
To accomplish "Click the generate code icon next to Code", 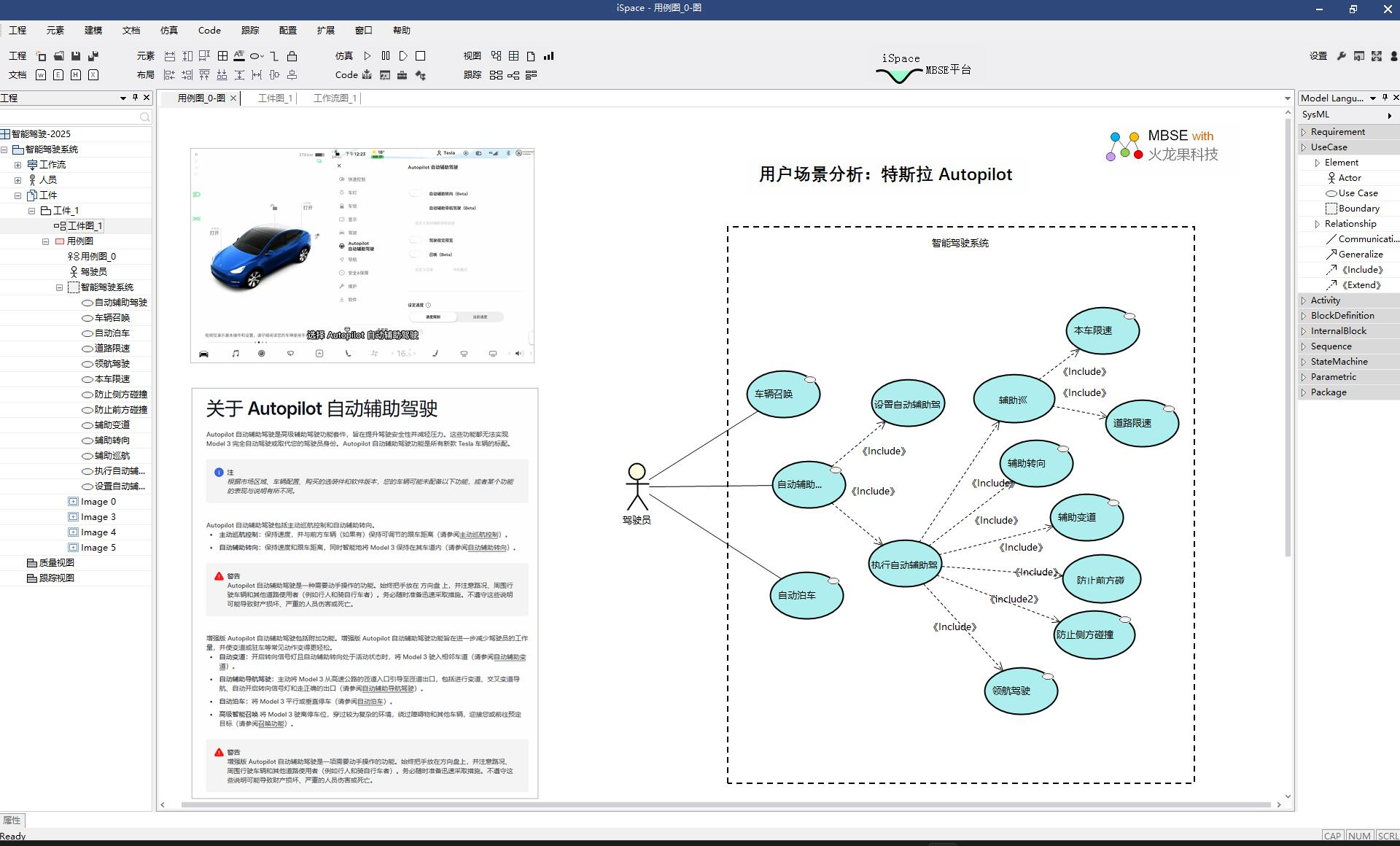I will click(367, 75).
